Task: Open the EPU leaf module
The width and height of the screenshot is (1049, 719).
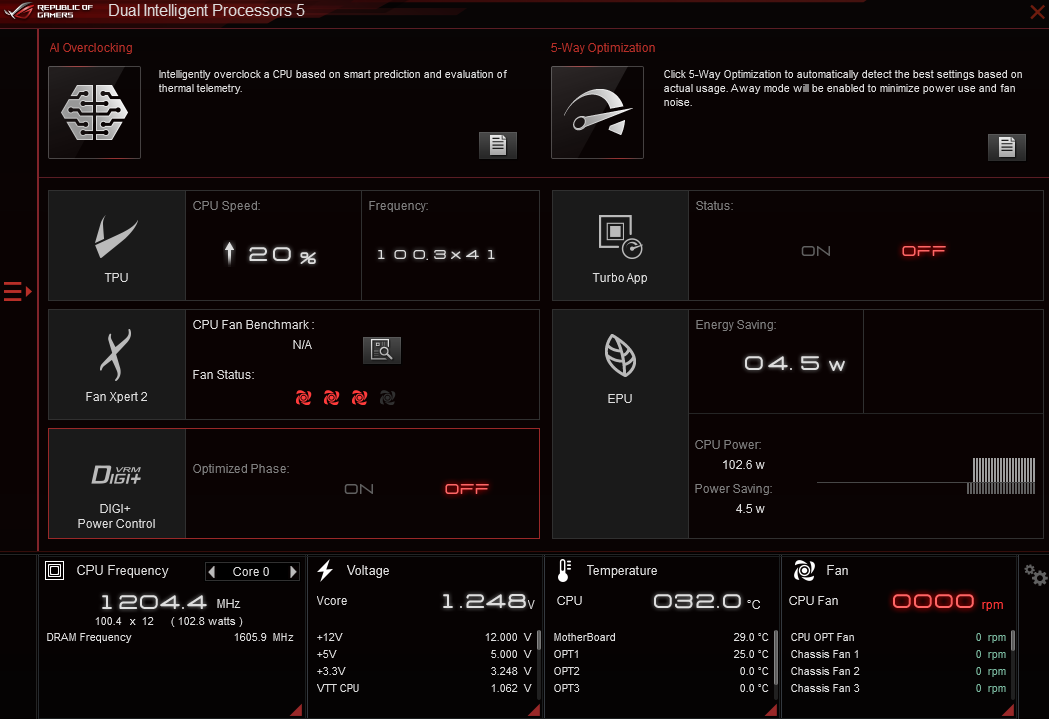Action: tap(620, 424)
